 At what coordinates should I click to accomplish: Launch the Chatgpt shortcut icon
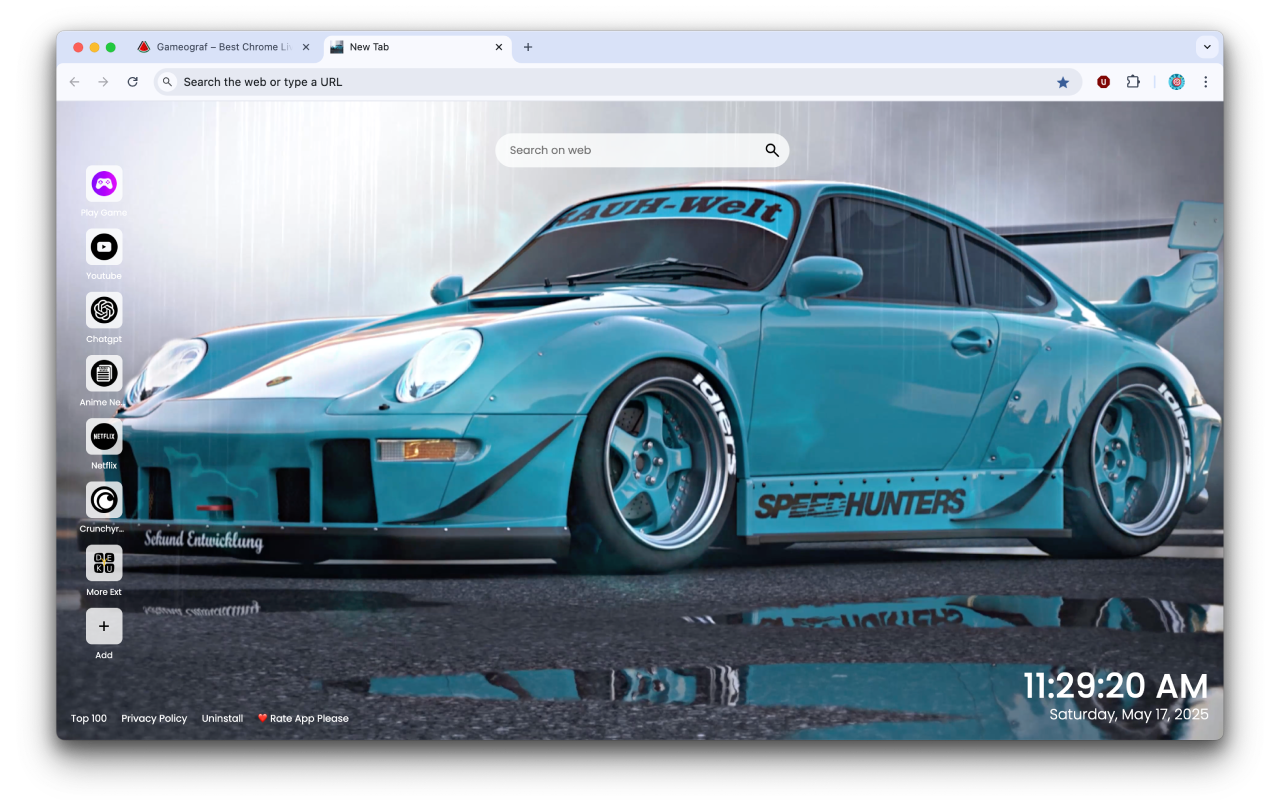[104, 310]
